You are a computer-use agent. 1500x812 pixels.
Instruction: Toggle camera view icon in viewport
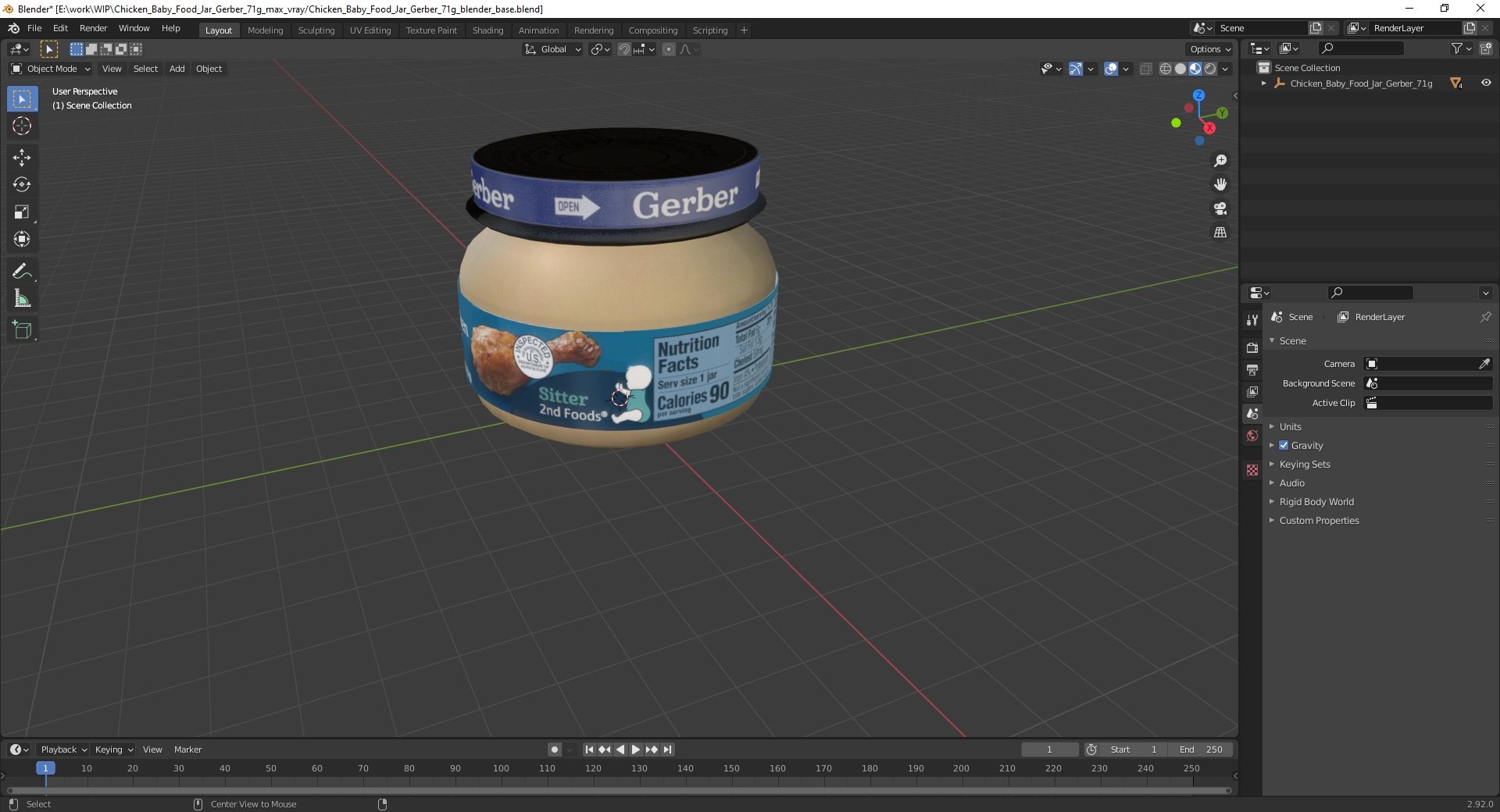1220,208
